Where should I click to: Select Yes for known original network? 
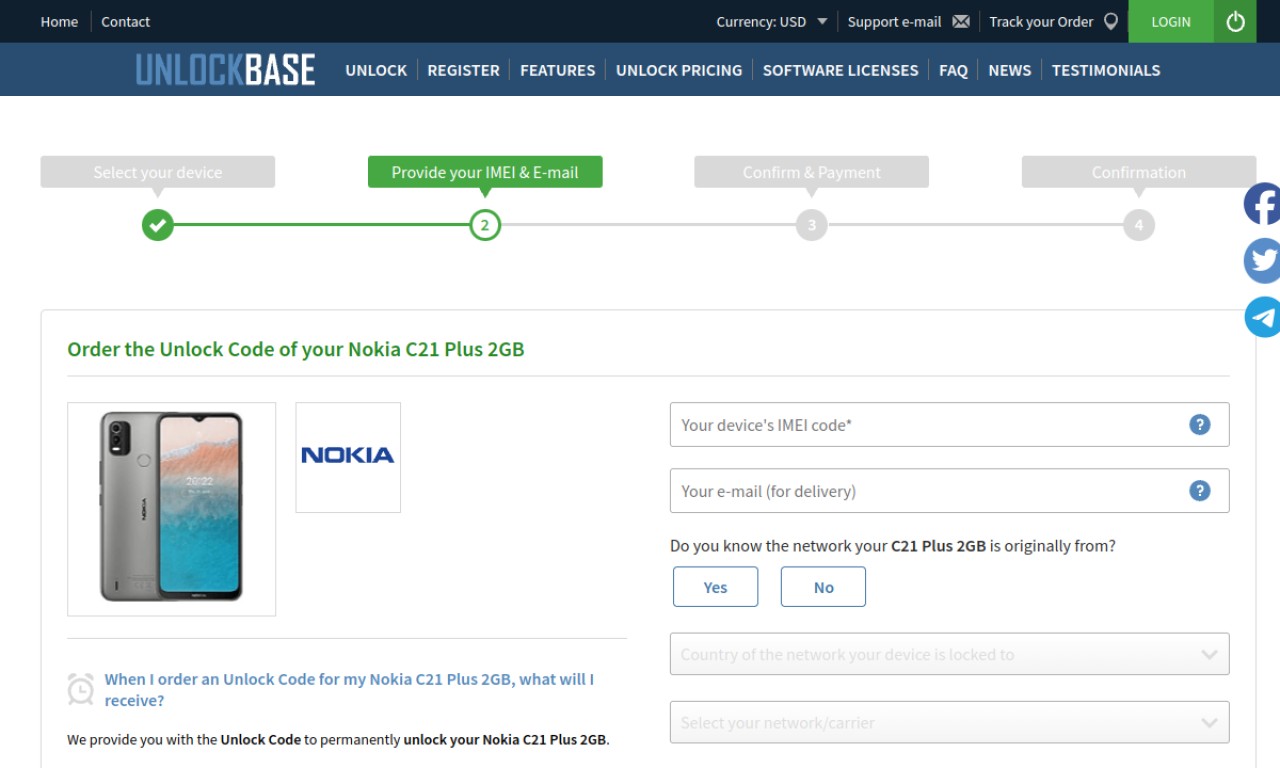715,587
